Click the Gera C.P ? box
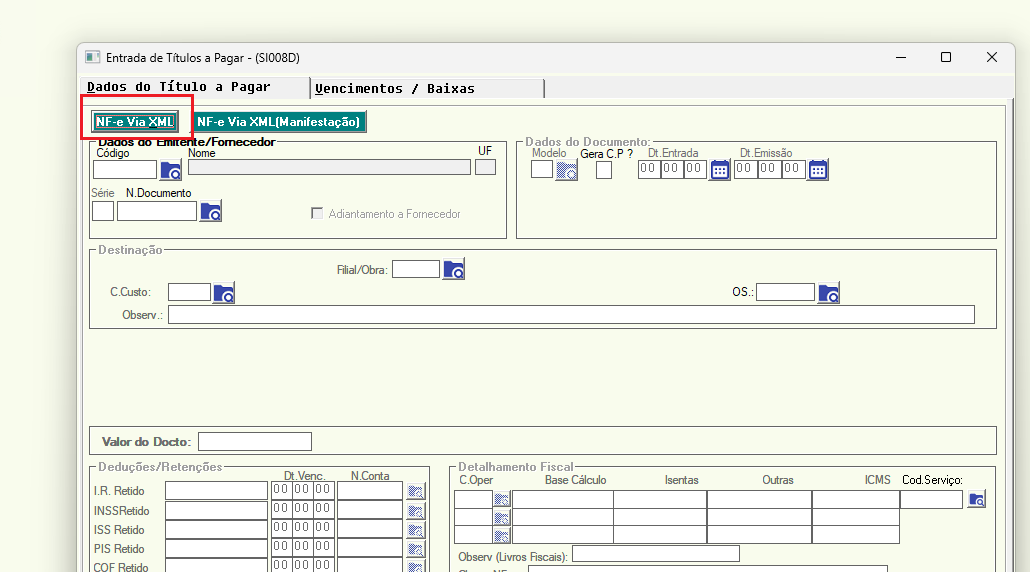Screen dimensions: 1030x572 (x=604, y=170)
